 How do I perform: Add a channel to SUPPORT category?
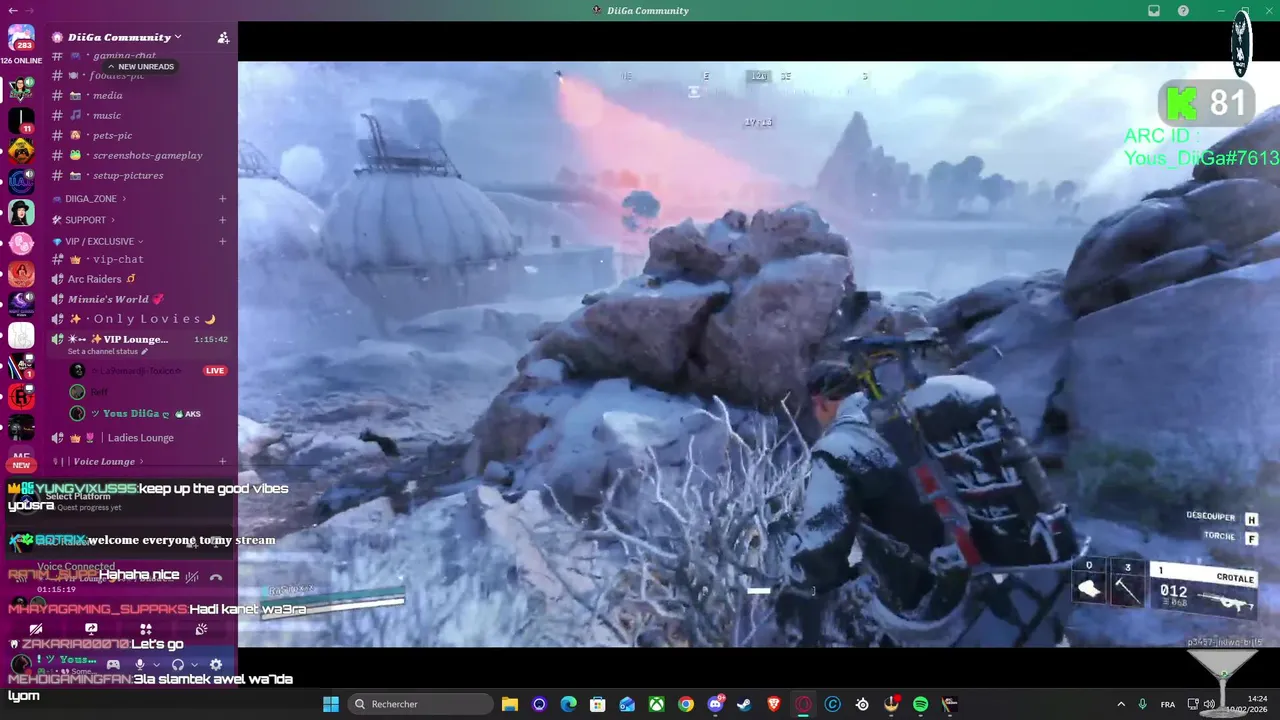tap(222, 220)
